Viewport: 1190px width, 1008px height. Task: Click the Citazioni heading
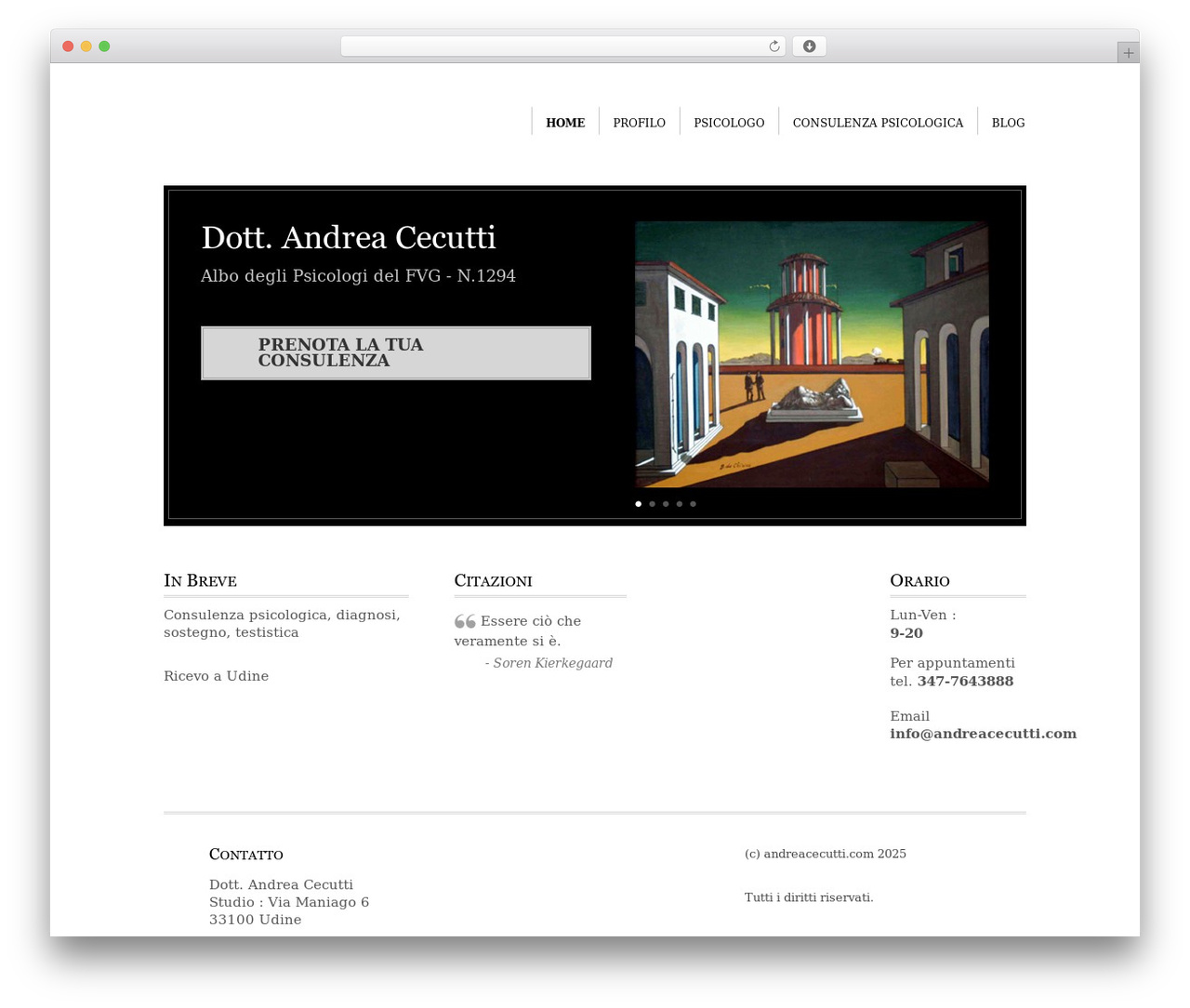click(x=493, y=581)
